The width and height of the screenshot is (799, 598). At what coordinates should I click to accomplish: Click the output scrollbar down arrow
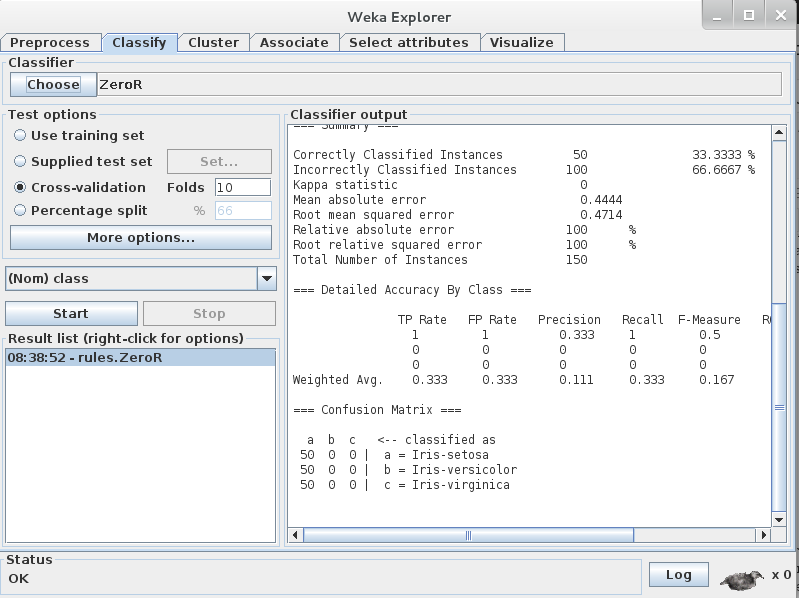tap(779, 520)
